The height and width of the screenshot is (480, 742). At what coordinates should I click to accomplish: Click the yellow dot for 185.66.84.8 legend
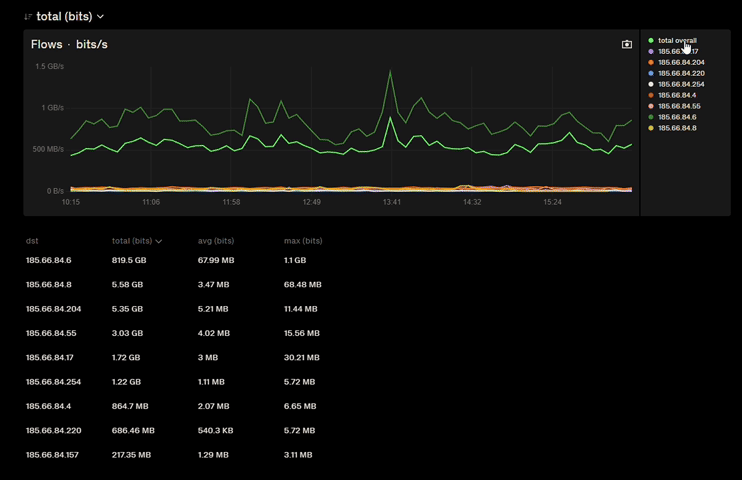651,129
